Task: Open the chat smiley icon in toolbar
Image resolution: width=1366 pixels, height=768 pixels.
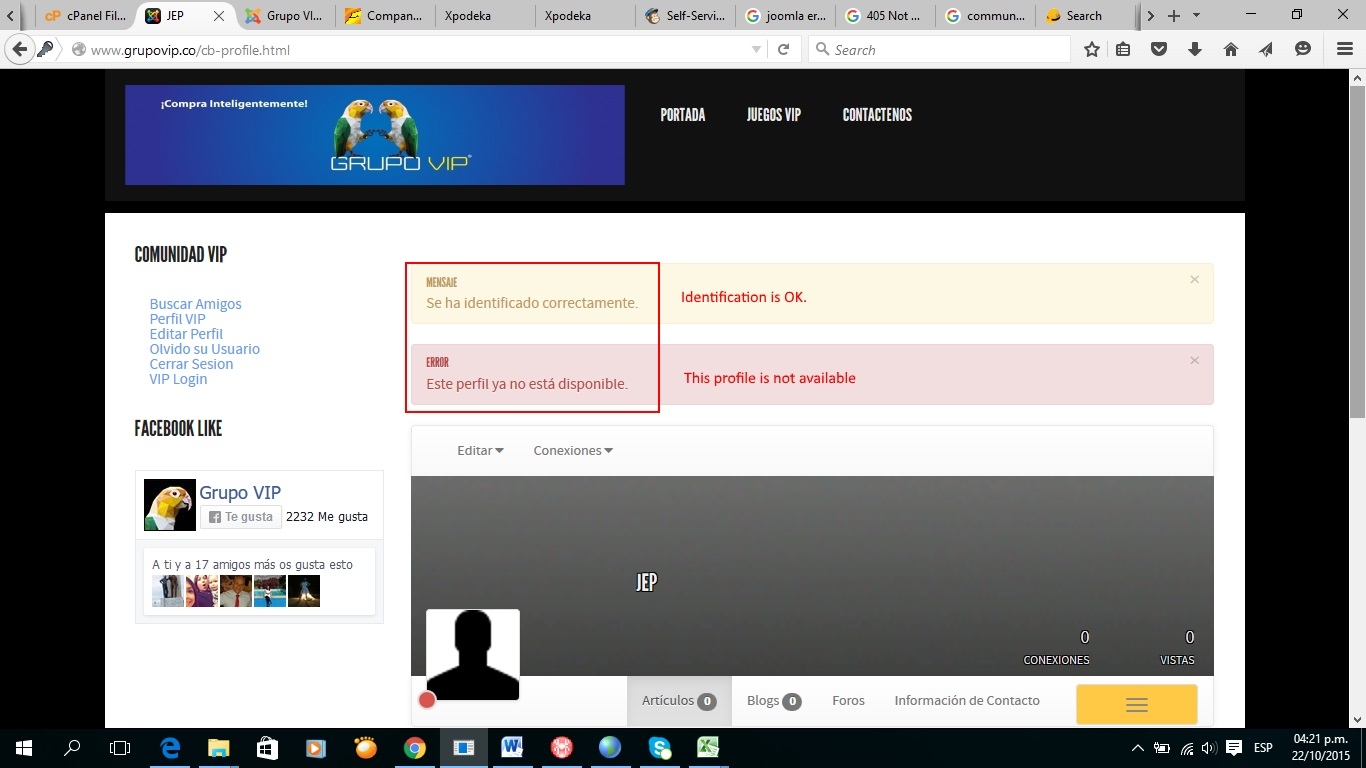Action: point(1302,49)
